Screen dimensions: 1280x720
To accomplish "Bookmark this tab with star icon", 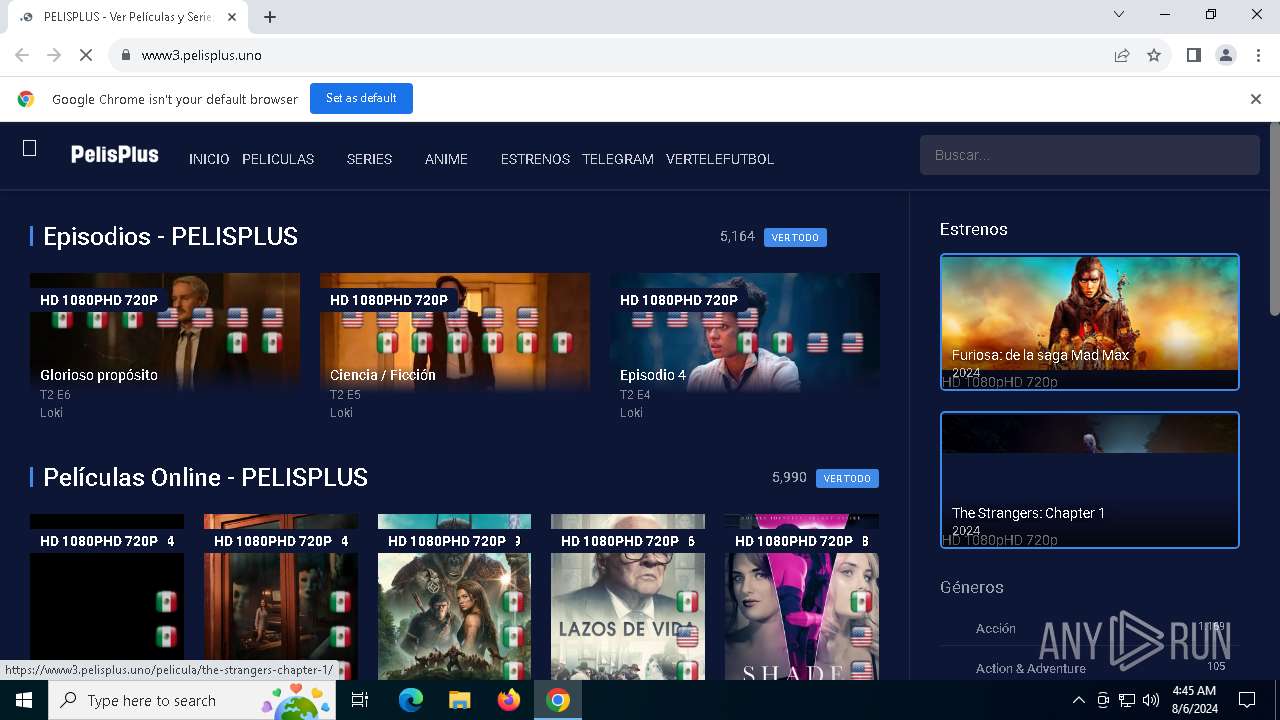I will [x=1154, y=55].
